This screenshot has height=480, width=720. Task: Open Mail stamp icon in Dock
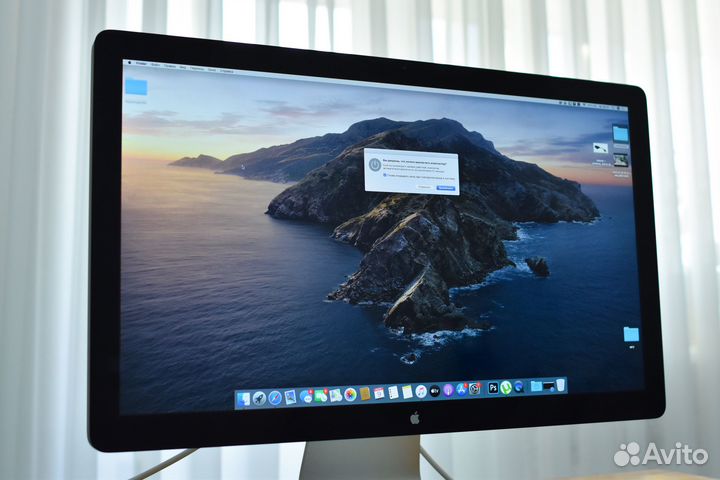pyautogui.click(x=290, y=397)
